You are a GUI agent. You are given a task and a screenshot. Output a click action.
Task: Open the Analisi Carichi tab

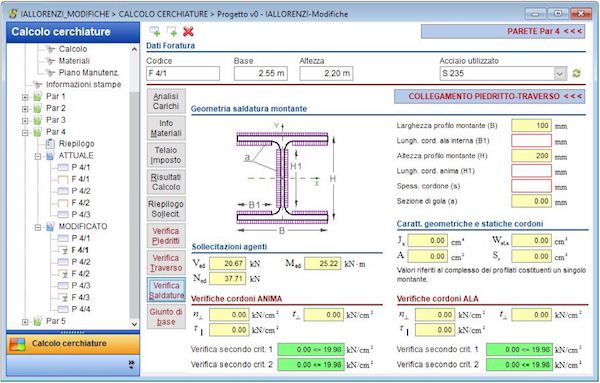(166, 101)
